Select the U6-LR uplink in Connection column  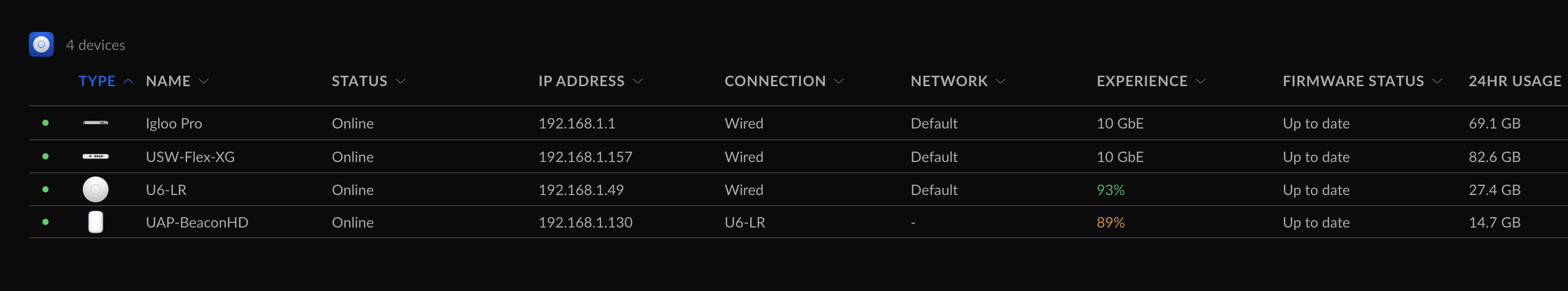coord(744,222)
